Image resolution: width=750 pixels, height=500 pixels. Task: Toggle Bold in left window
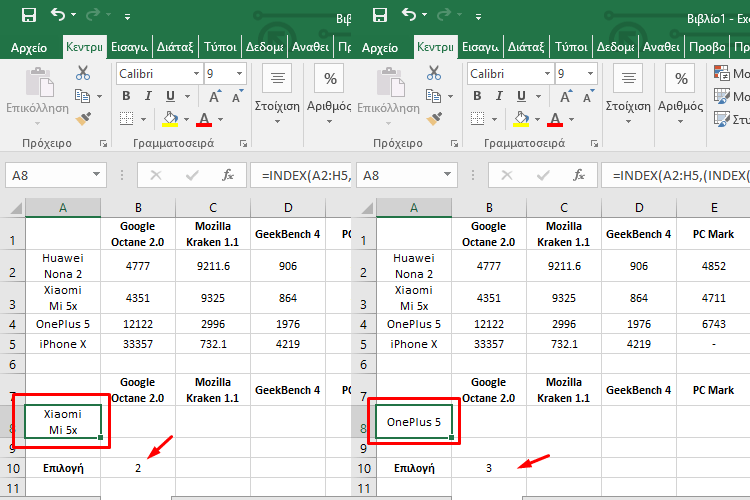126,96
